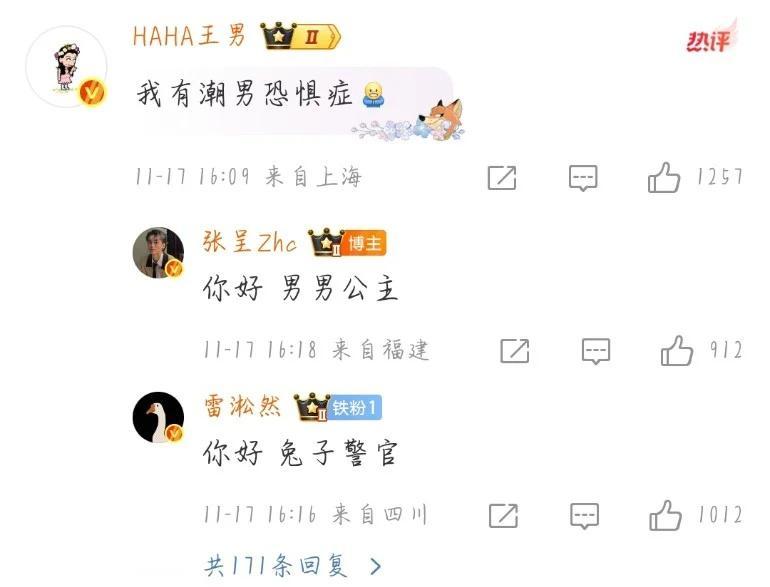The image size is (770, 587).
Task: Open 雷淞然's goose avatar
Action: pos(159,418)
